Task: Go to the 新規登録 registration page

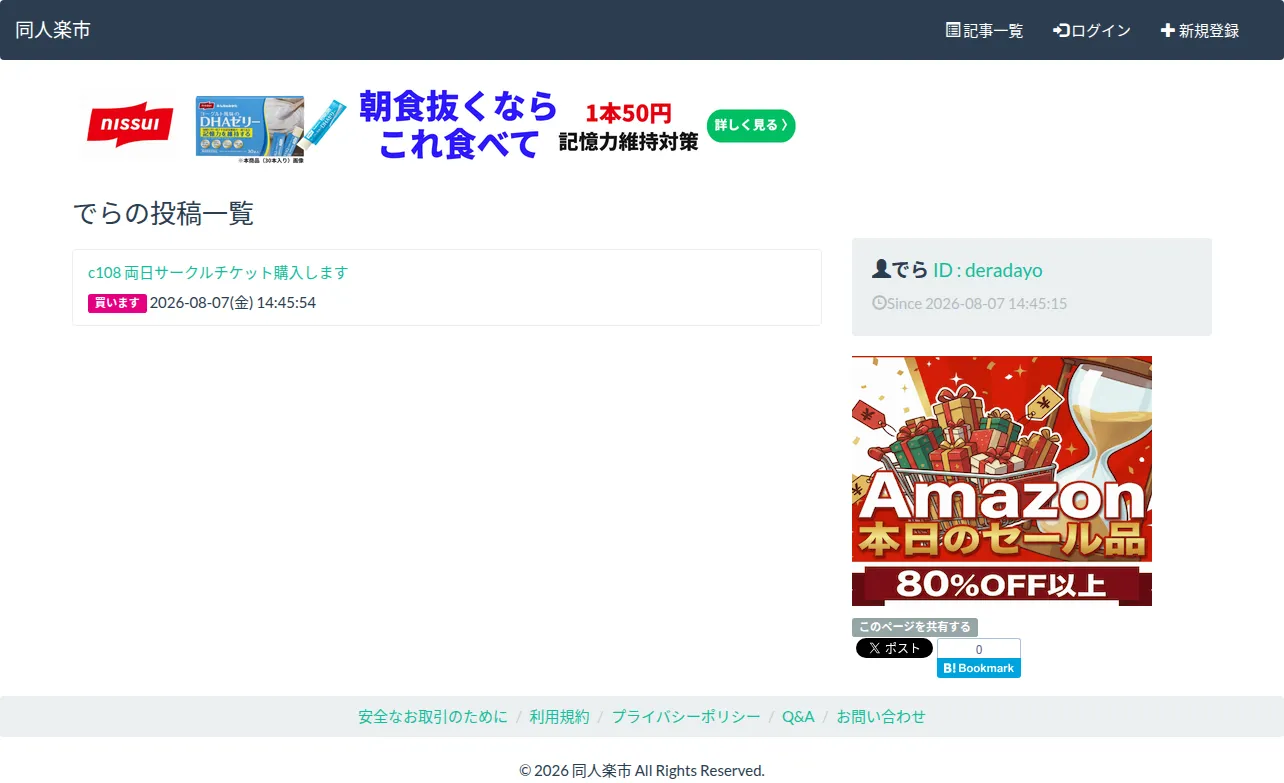Action: (x=1200, y=30)
